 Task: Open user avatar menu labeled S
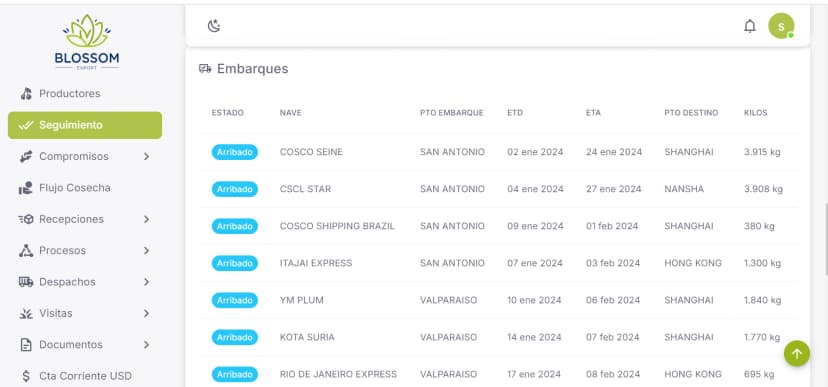(x=781, y=26)
